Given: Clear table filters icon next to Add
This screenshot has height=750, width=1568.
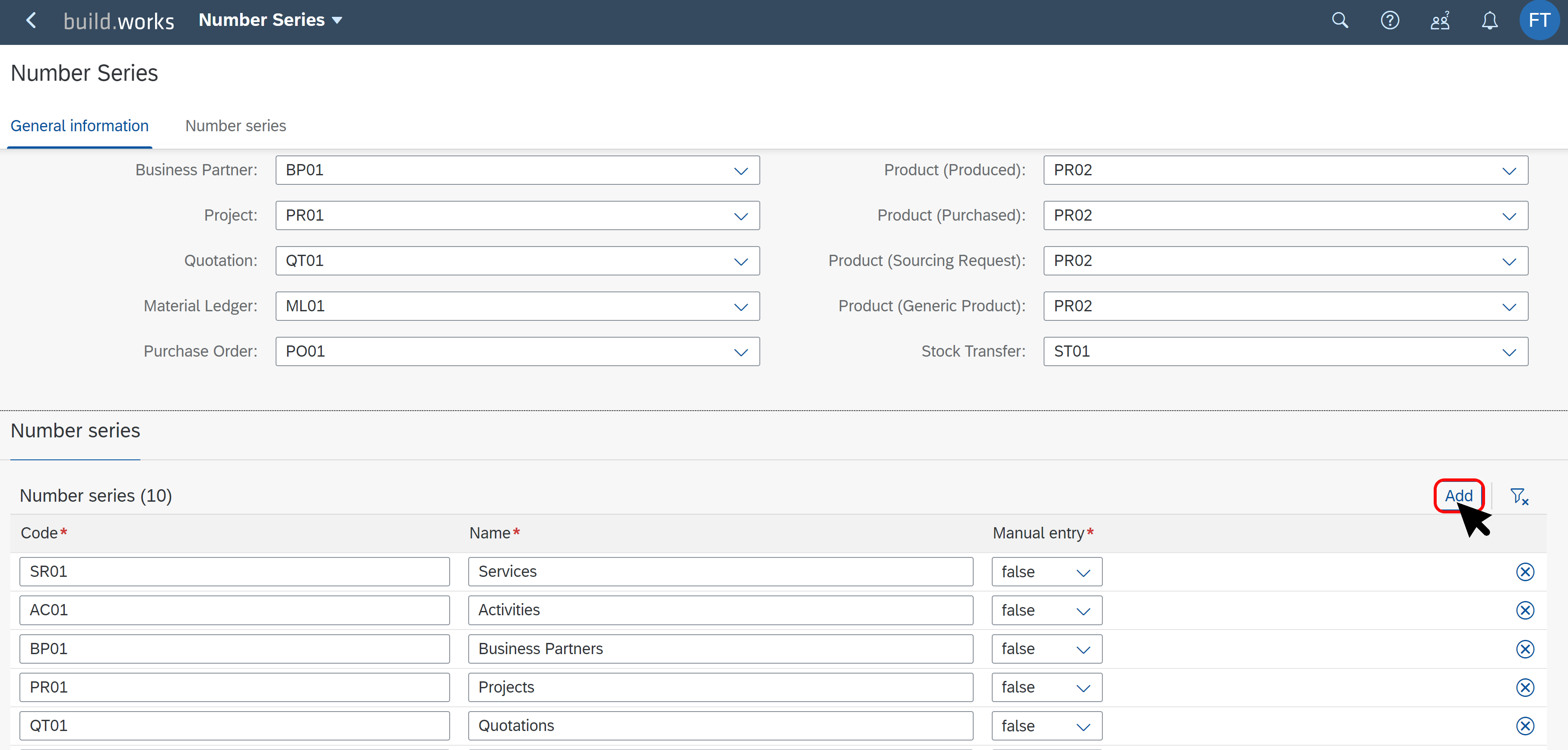Looking at the screenshot, I should click(x=1519, y=497).
